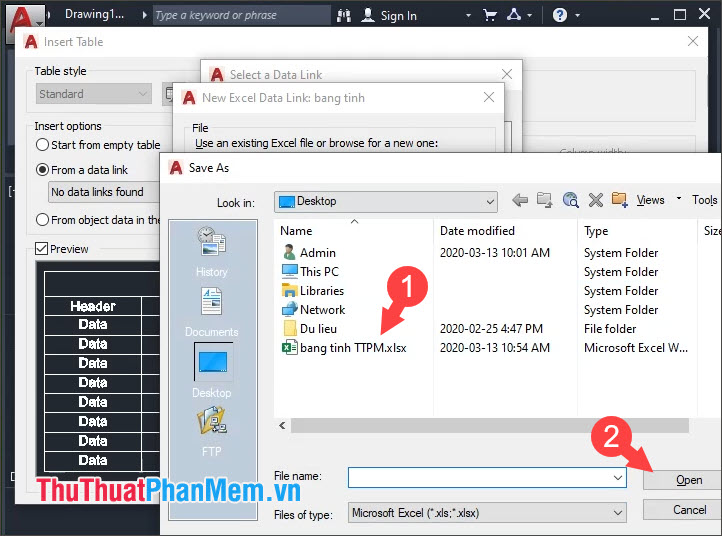722x536 pixels.
Task: Select Start from empty table option
Action: click(42, 145)
